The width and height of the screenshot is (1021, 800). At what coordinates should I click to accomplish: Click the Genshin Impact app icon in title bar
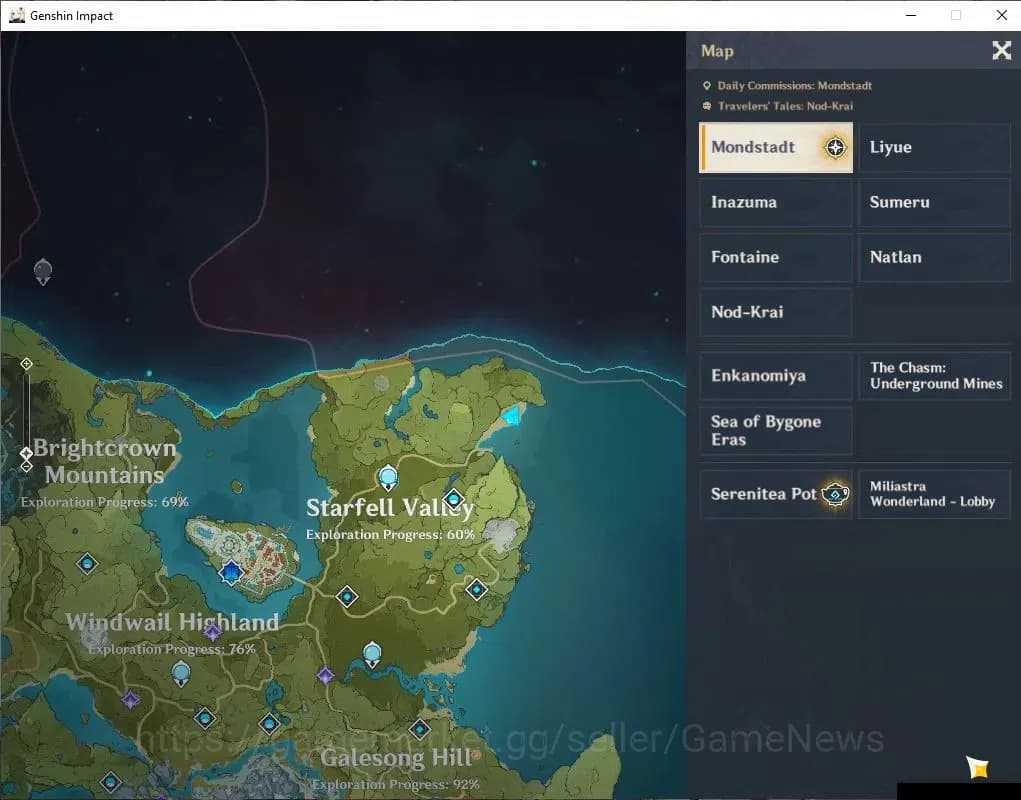click(17, 15)
